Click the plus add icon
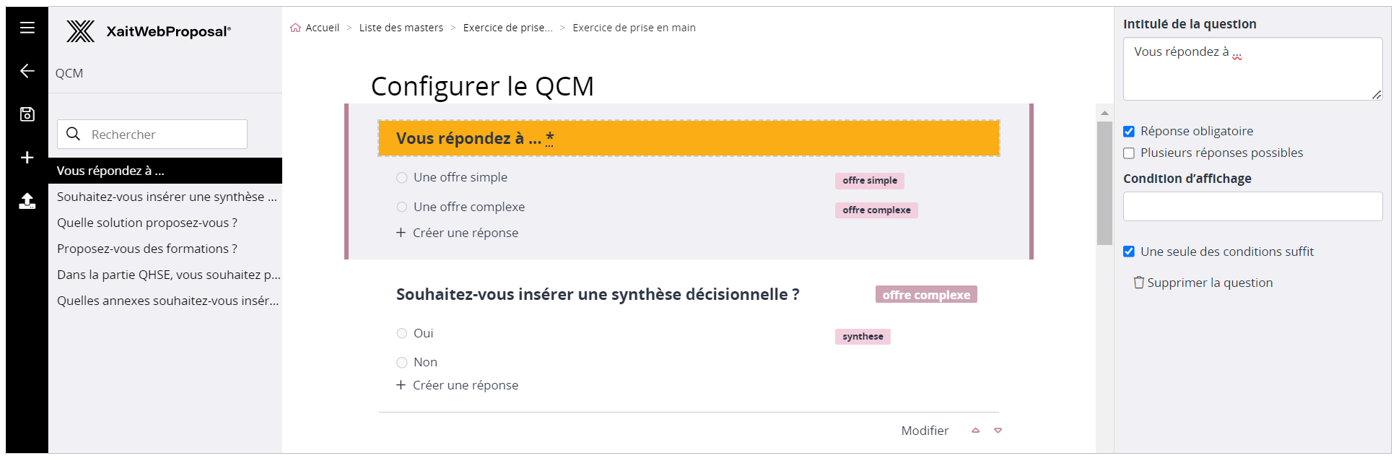 pyautogui.click(x=27, y=157)
